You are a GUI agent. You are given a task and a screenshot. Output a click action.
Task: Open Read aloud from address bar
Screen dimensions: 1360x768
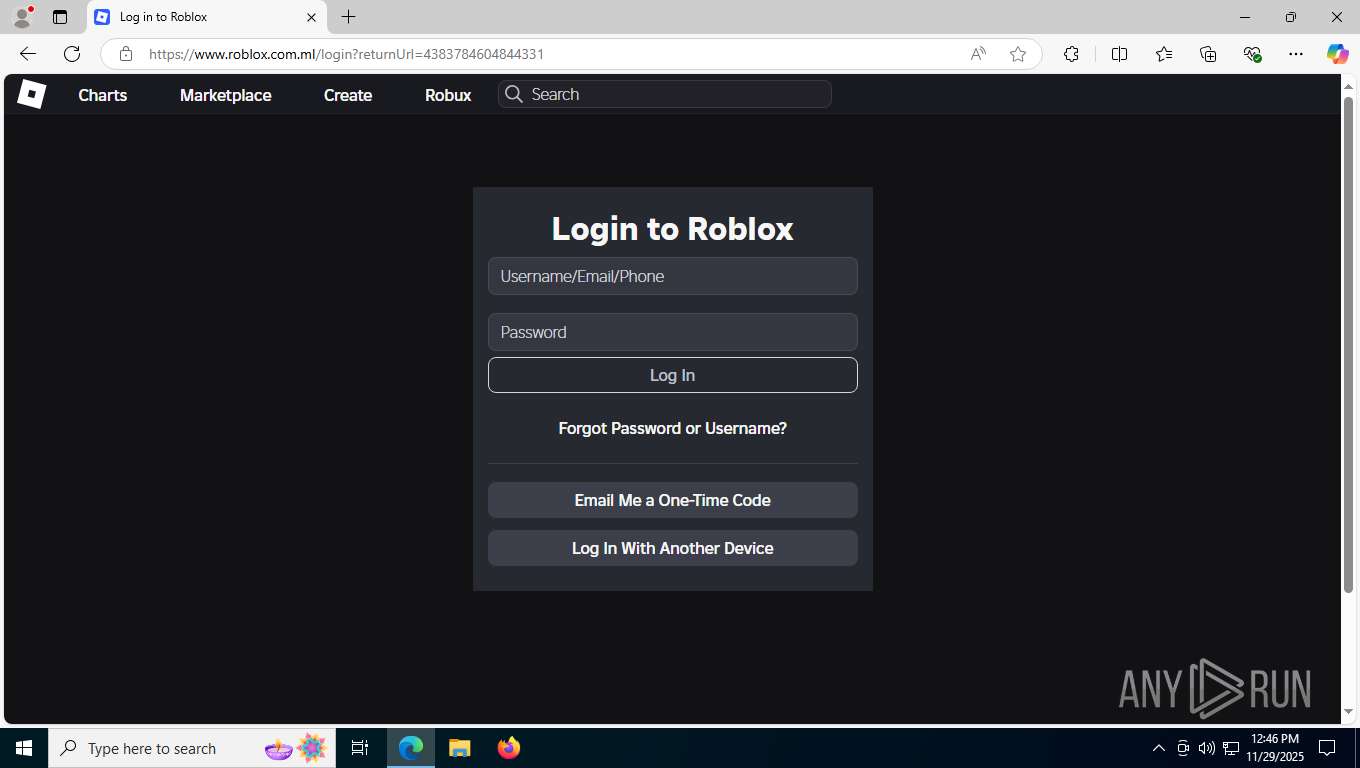(x=978, y=54)
